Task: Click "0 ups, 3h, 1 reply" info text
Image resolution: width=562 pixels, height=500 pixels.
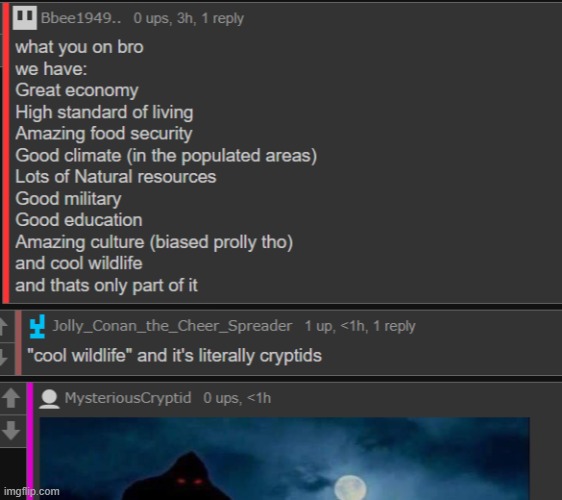Action: coord(189,18)
